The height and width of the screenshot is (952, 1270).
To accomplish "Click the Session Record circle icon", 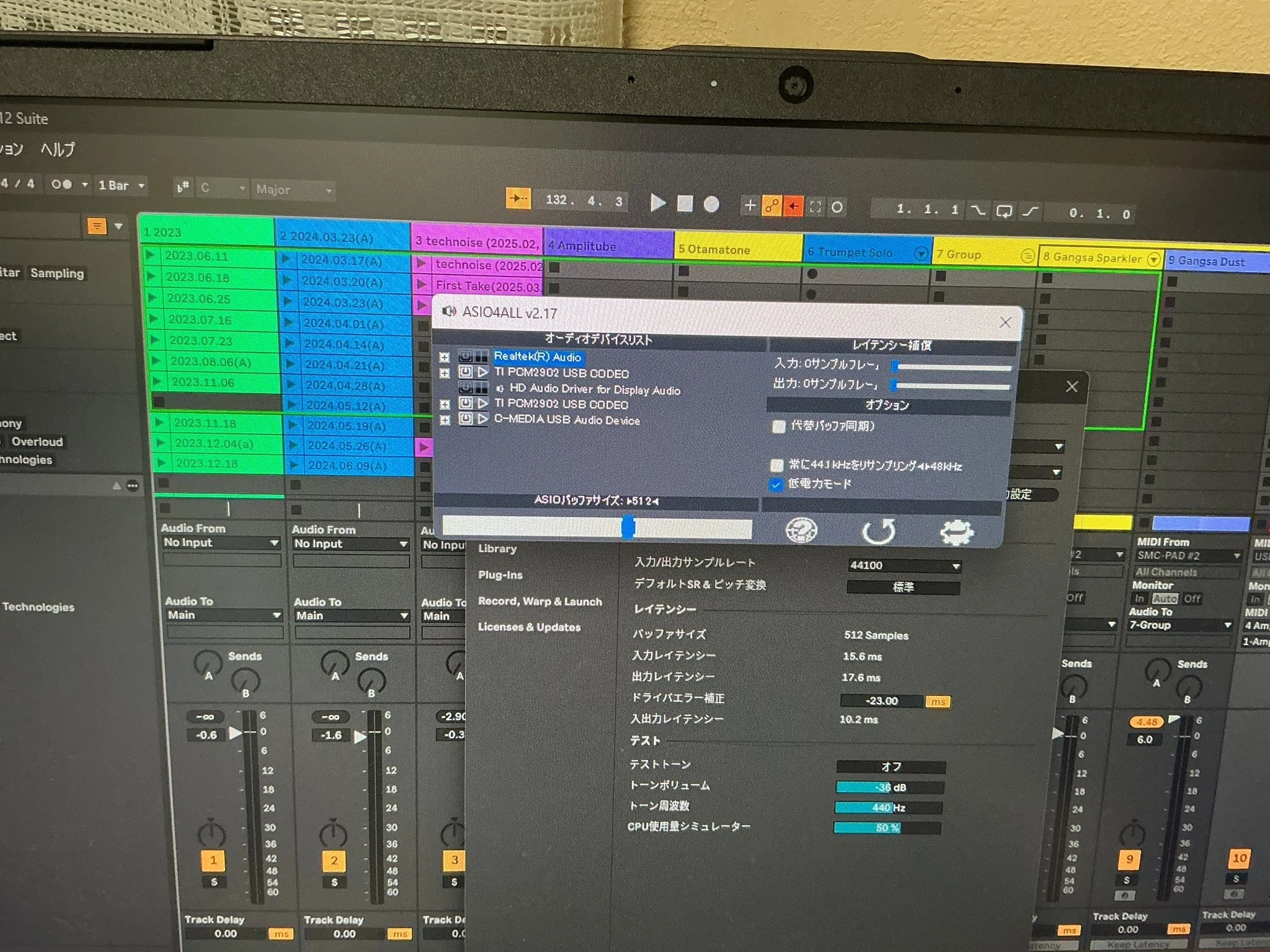I will 837,208.
